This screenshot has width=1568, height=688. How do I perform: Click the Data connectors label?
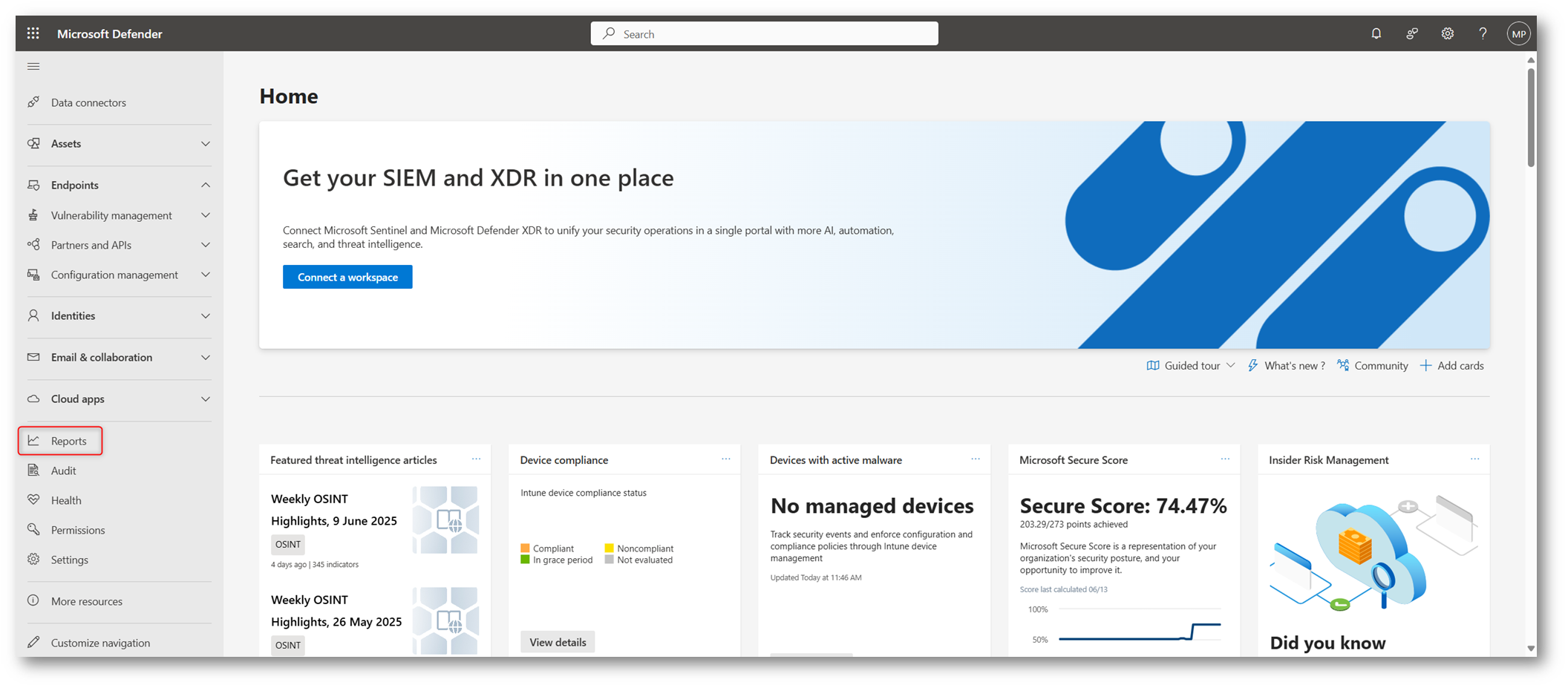[x=88, y=102]
